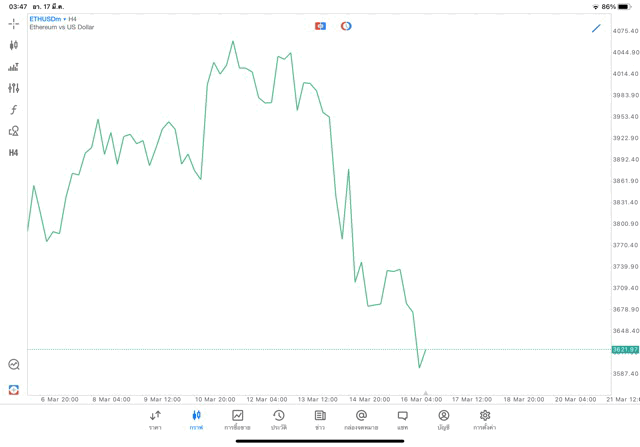
Task: Toggle the blue-red circular chart button
Action: (346, 26)
